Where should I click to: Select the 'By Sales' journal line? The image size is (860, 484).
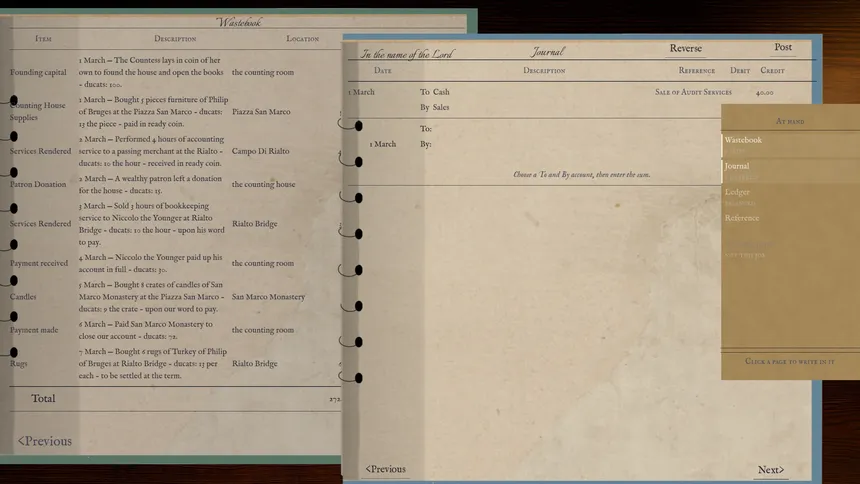click(x=435, y=108)
